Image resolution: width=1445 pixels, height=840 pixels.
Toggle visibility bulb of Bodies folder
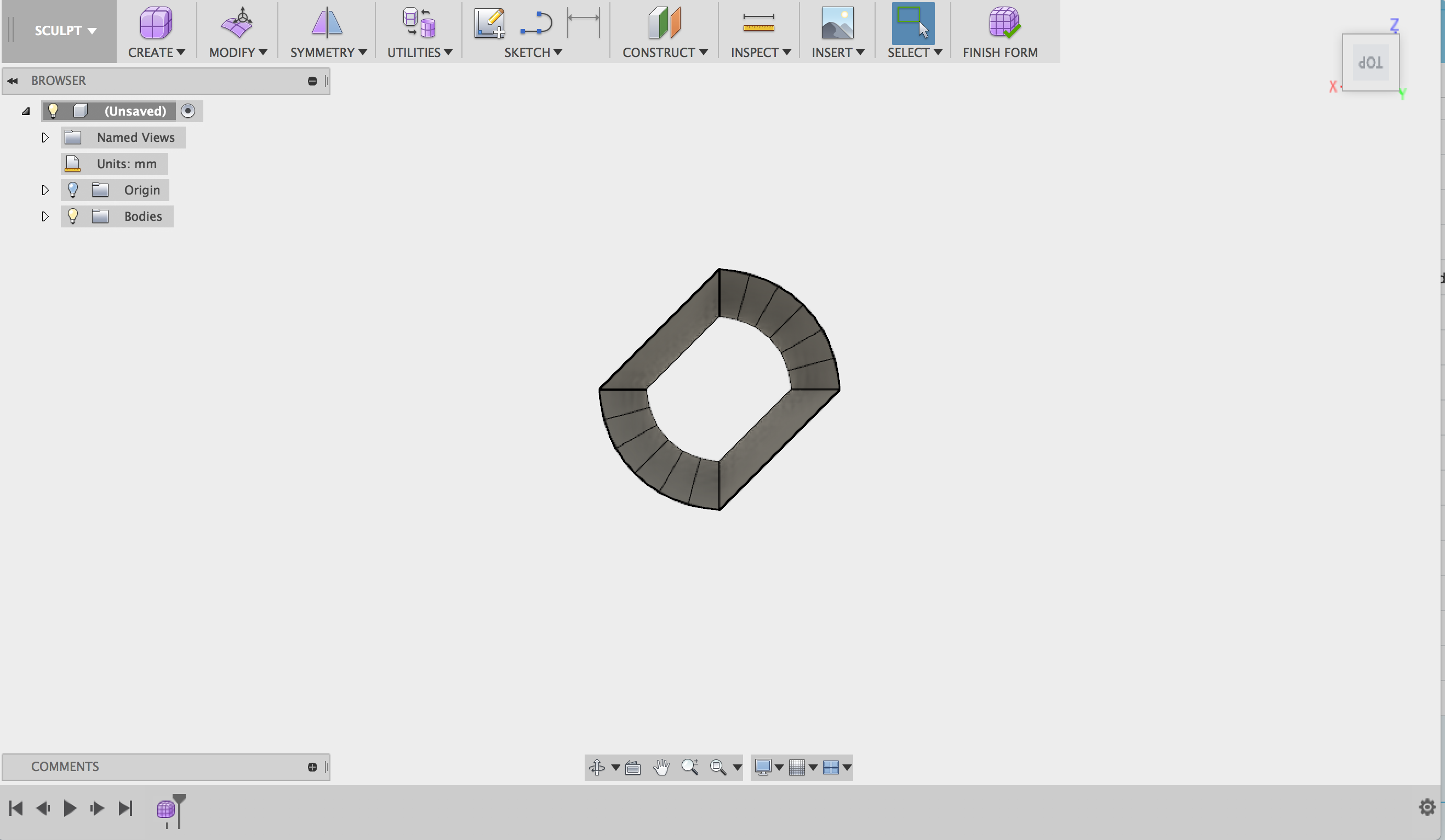click(x=73, y=215)
